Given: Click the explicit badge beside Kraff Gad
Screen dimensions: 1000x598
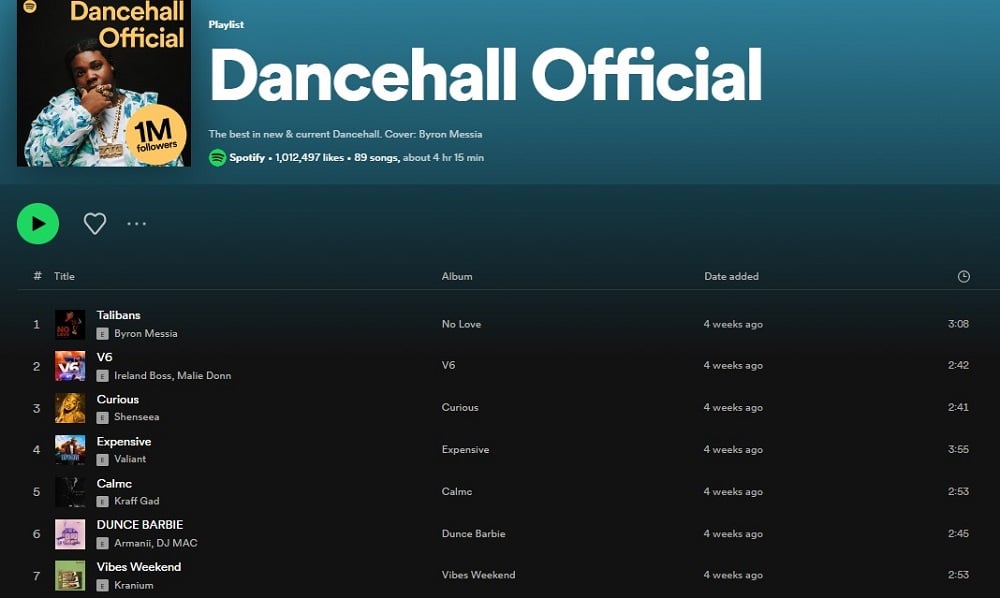Looking at the screenshot, I should [x=102, y=502].
